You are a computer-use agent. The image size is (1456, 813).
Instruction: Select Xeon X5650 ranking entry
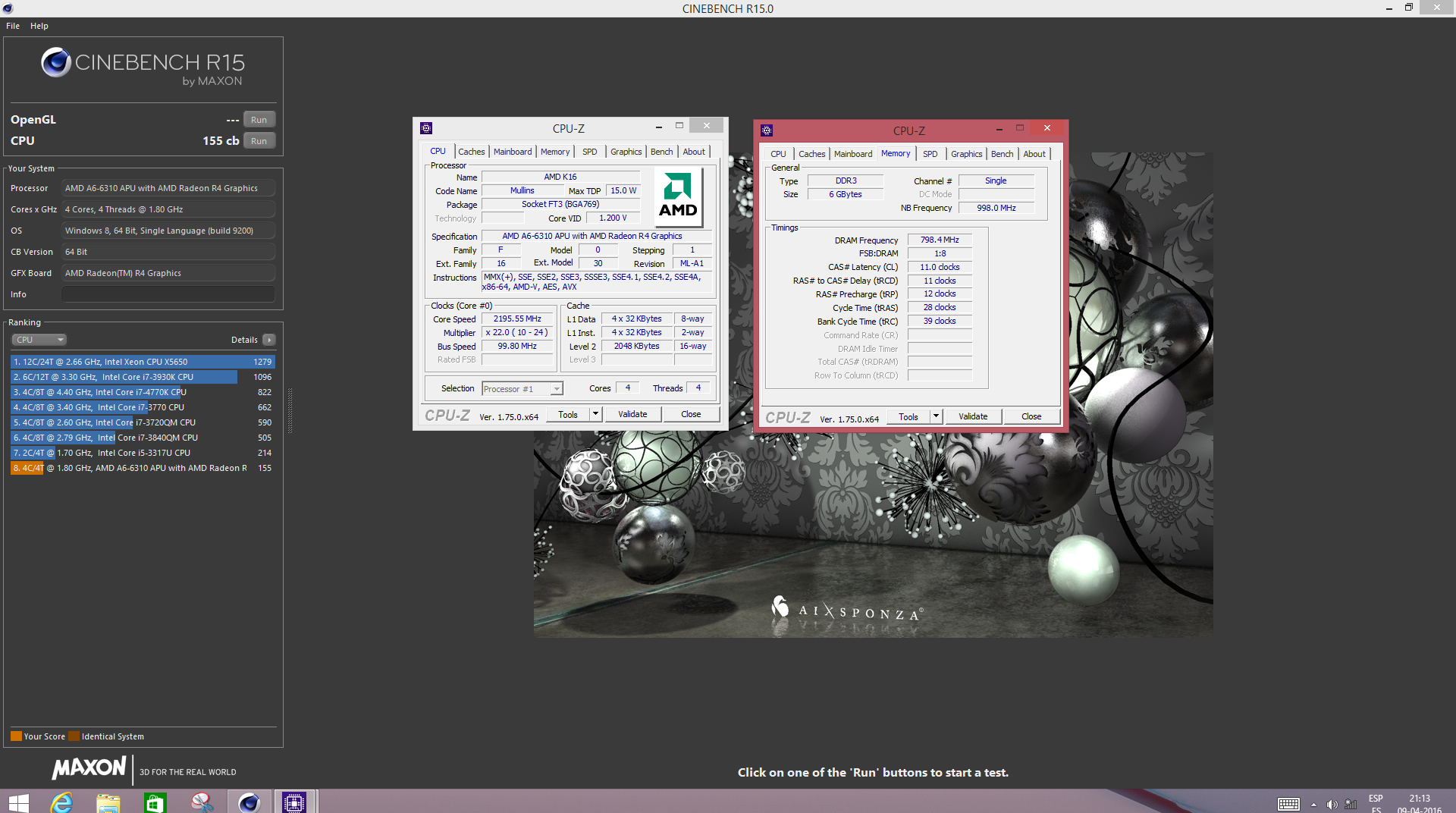(143, 362)
